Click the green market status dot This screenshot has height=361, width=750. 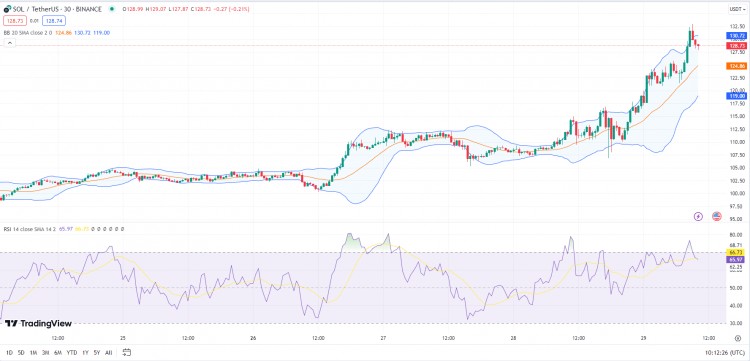(112, 9)
